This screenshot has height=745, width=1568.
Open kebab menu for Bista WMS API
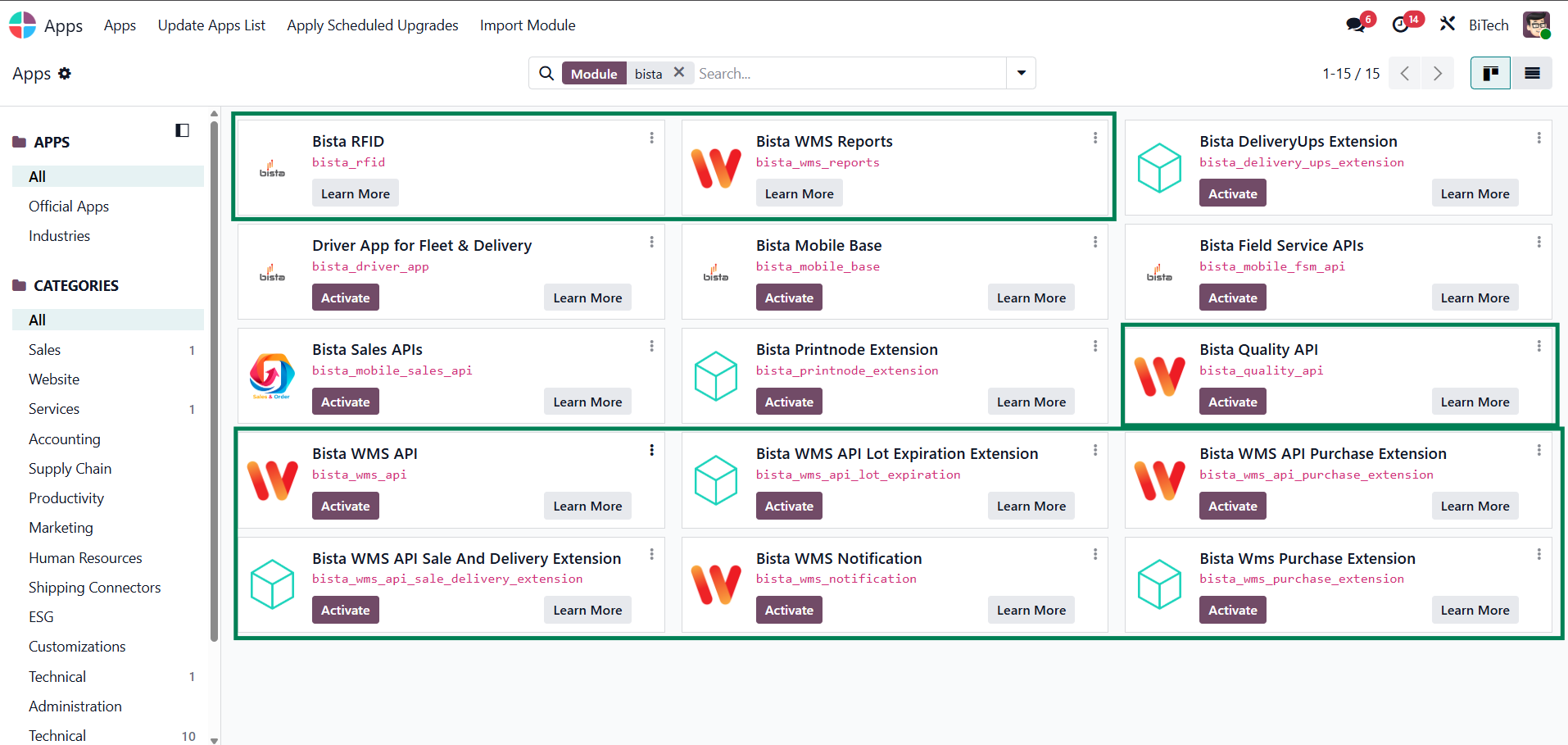[652, 450]
